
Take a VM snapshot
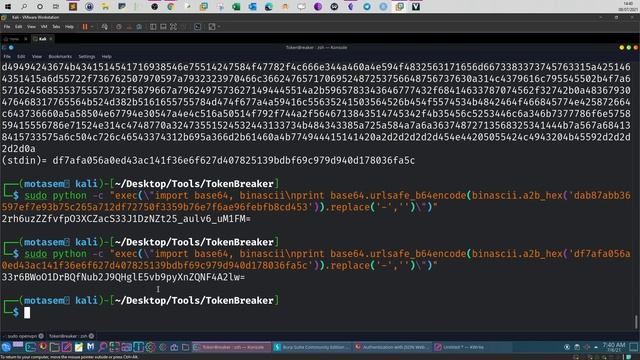click(x=119, y=27)
